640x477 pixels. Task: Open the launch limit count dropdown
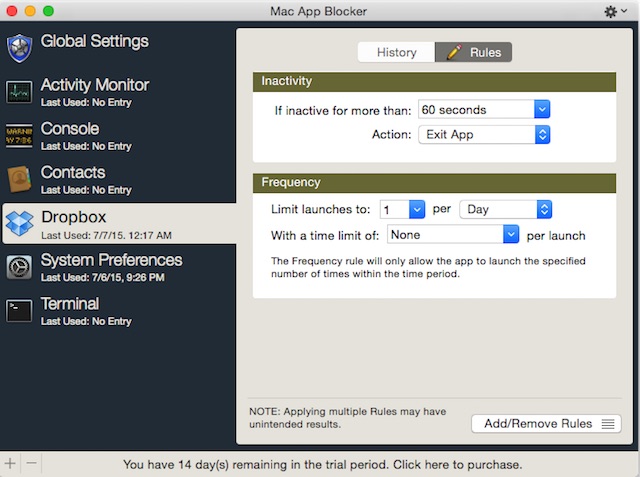(x=402, y=210)
